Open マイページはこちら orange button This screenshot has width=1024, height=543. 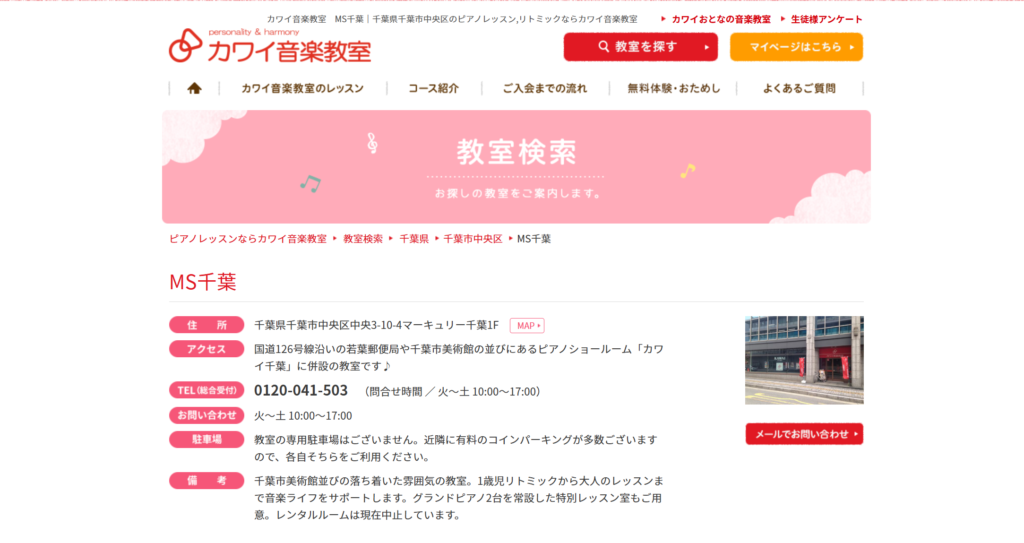pyautogui.click(x=796, y=47)
